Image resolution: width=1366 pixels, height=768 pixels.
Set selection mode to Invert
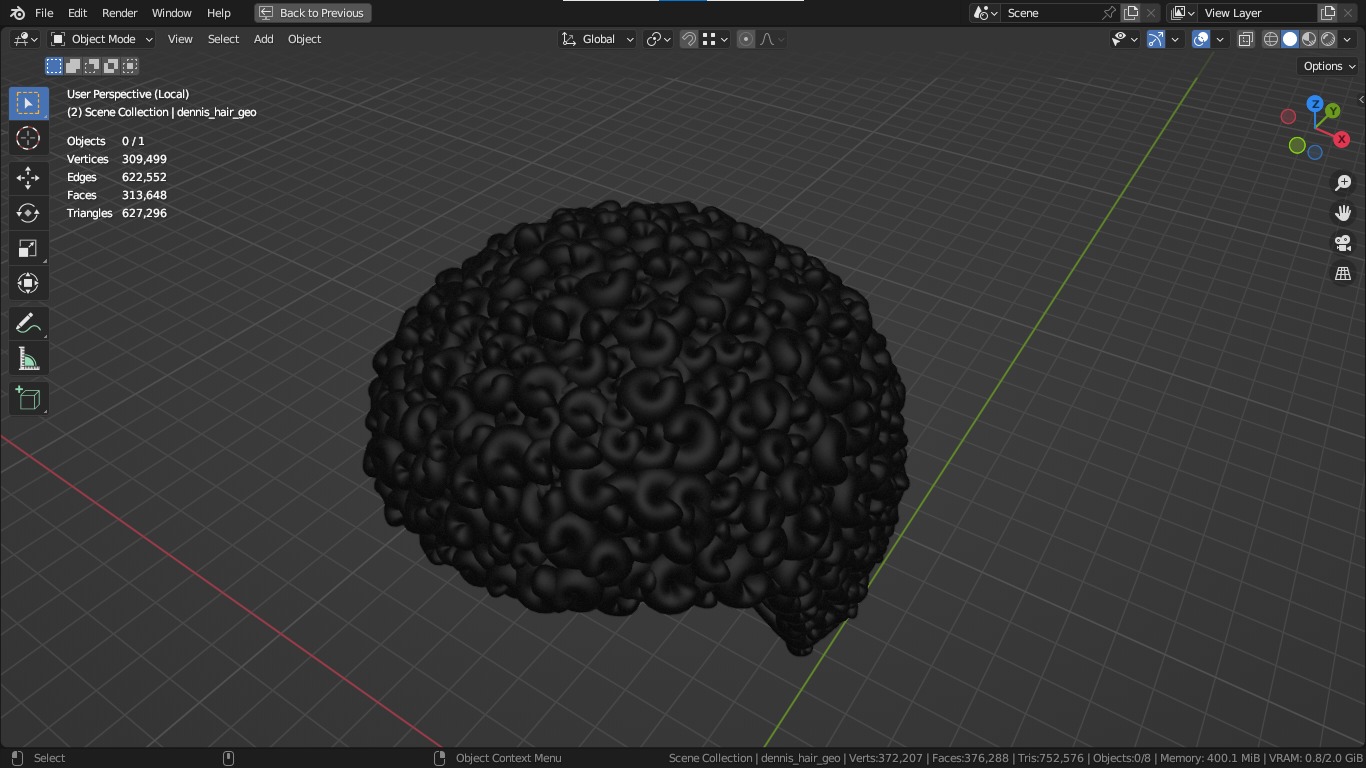tap(111, 66)
